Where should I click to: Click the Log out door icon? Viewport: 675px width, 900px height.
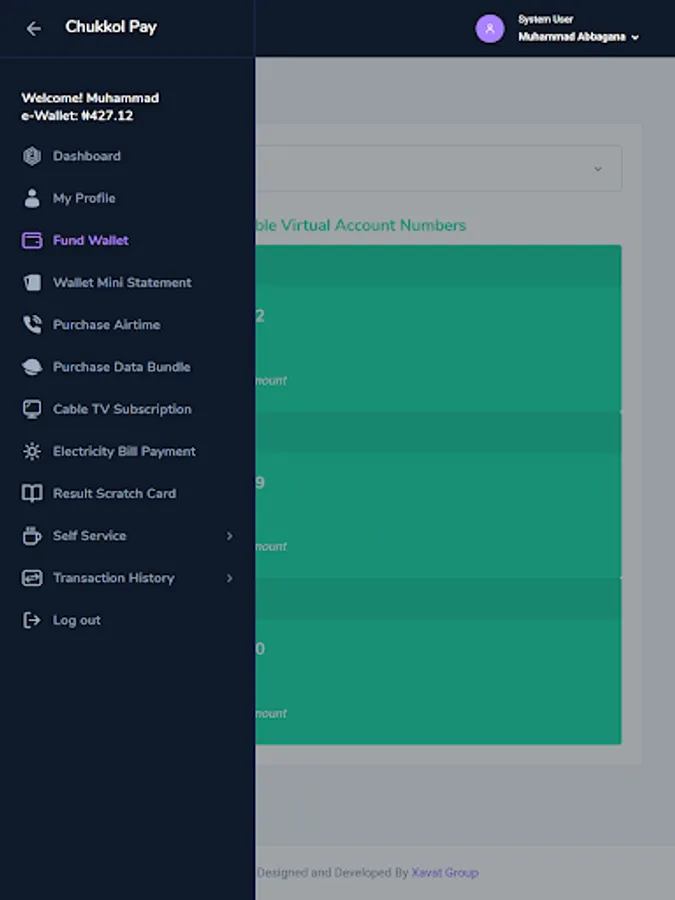point(32,620)
